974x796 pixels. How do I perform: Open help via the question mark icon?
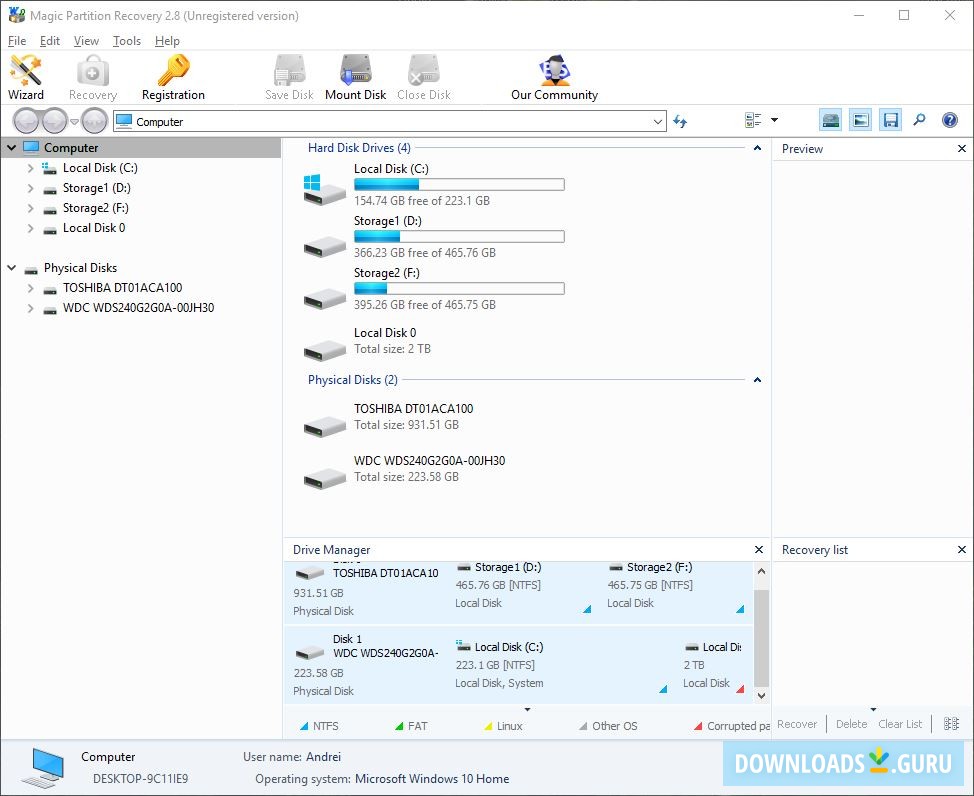click(x=947, y=119)
